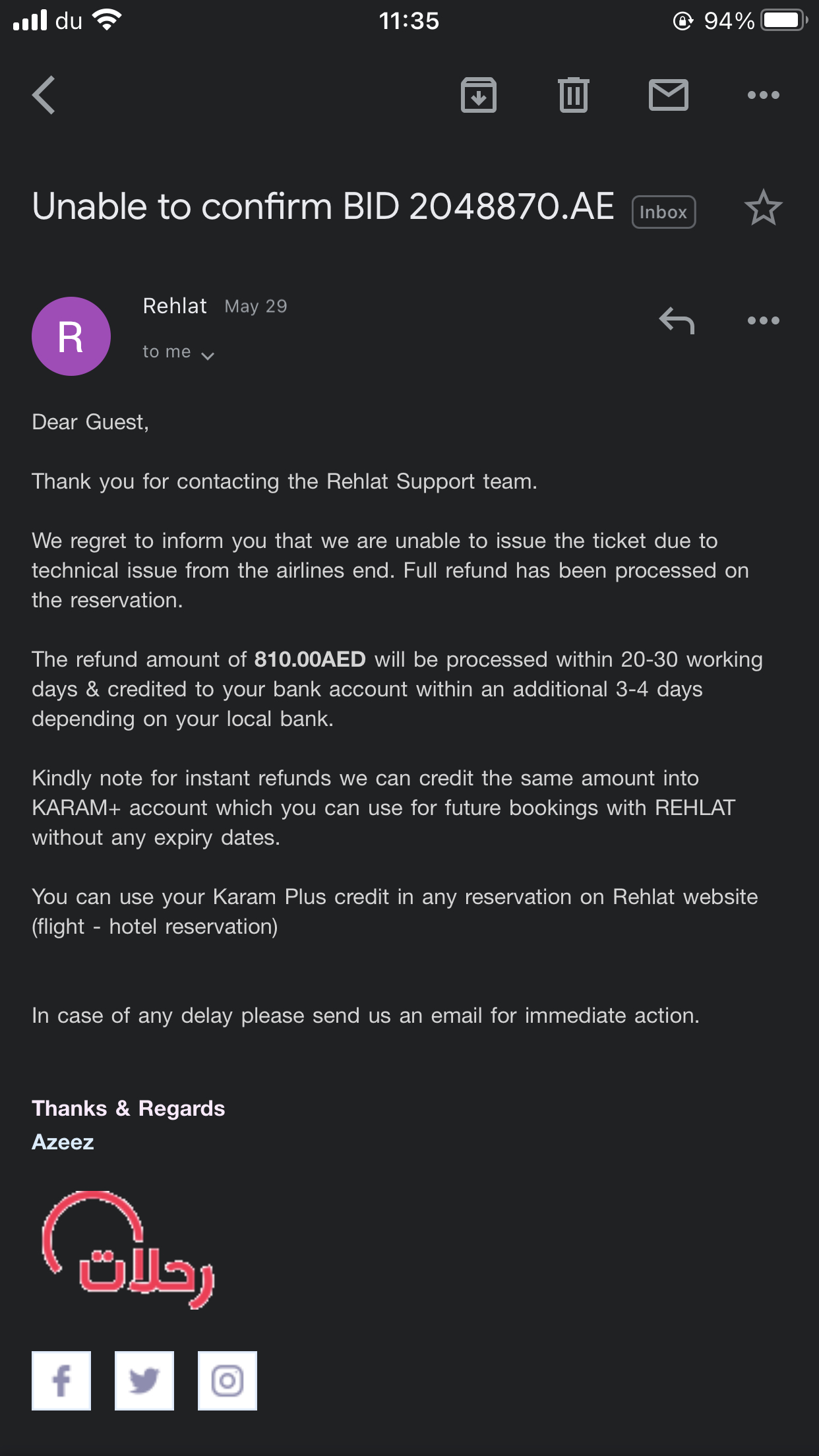
Task: Tap the battery indicator in status bar
Action: (783, 21)
